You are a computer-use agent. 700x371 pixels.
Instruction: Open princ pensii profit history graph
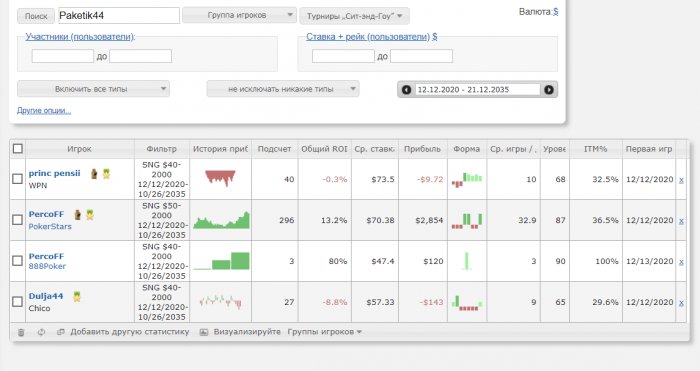click(x=221, y=179)
